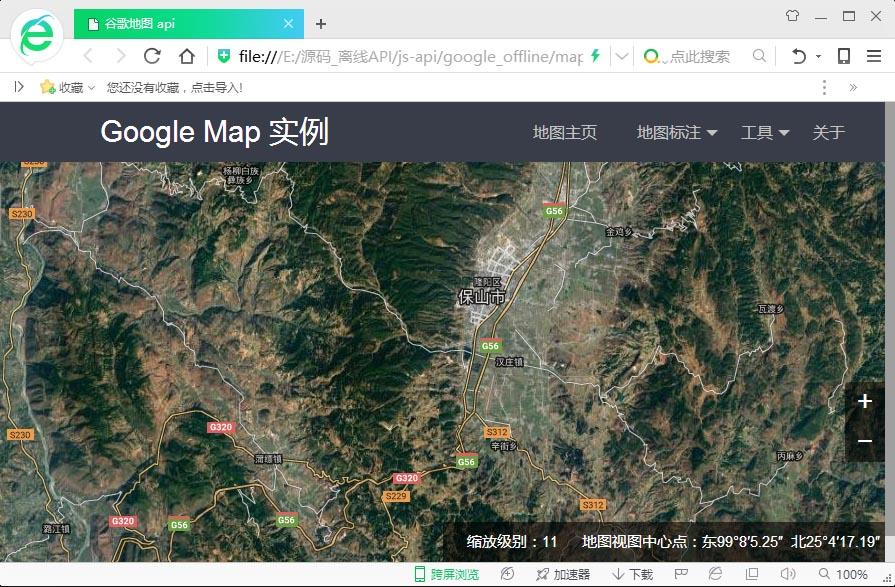
Task: Click the 下载 downloads button
Action: tap(632, 574)
